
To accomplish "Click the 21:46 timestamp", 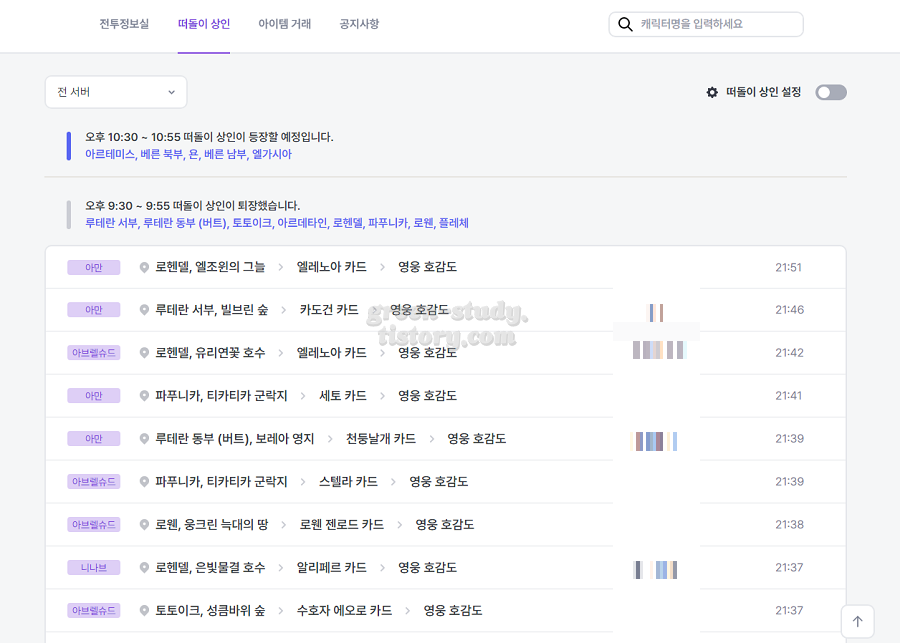I will (x=789, y=310).
